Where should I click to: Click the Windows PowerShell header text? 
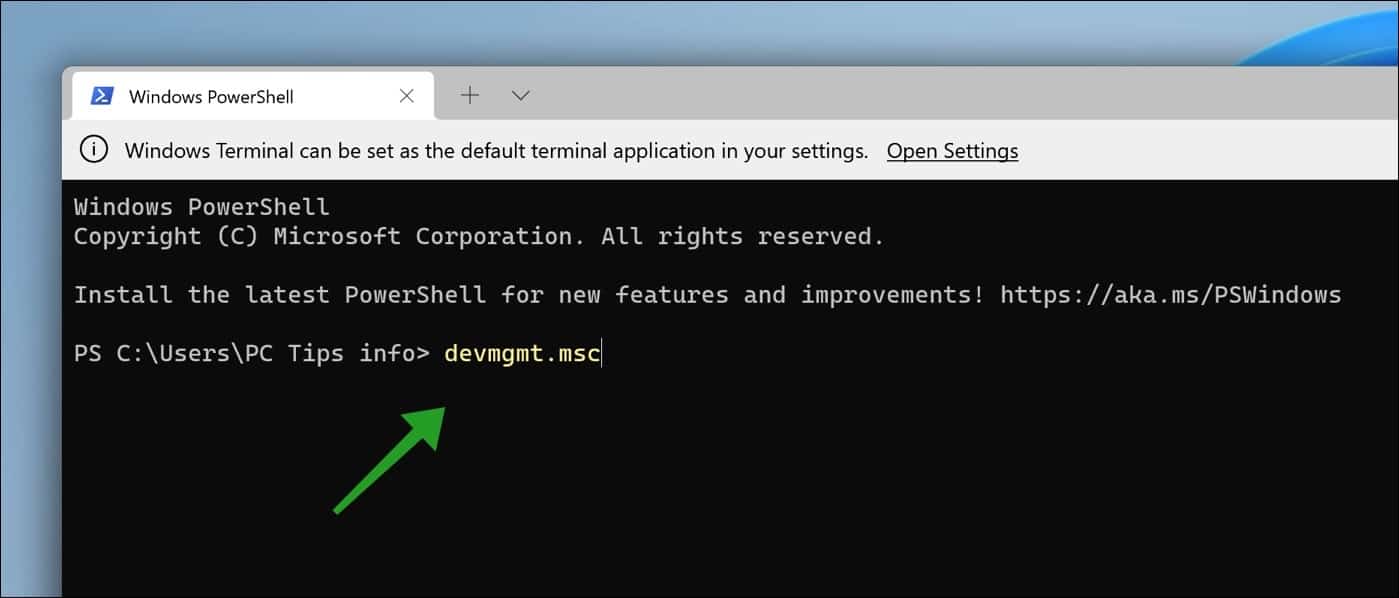click(x=200, y=206)
